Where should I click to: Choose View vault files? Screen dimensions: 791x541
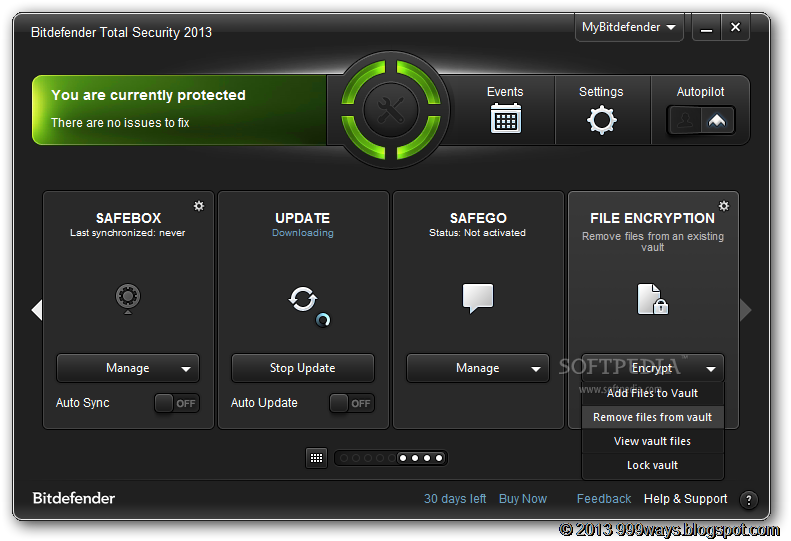[653, 441]
